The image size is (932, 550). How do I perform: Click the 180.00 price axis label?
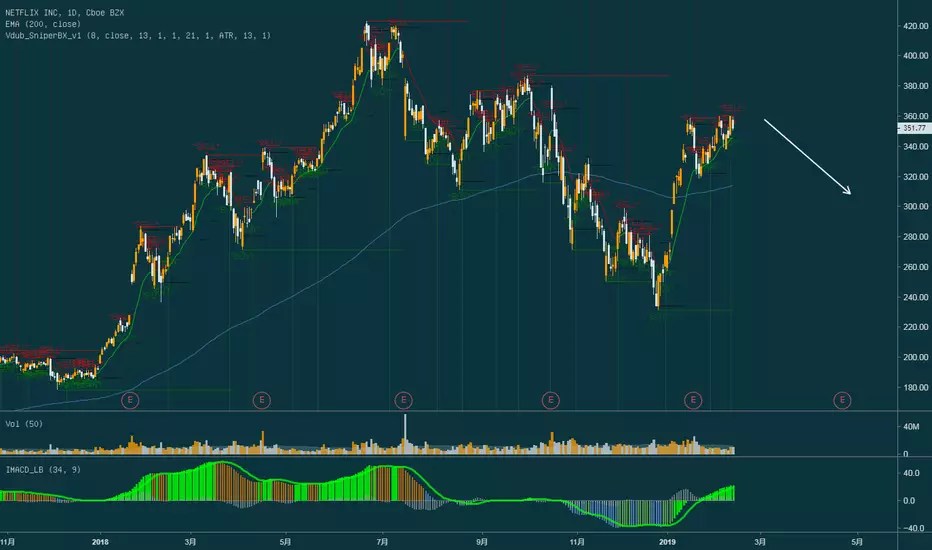tap(915, 388)
